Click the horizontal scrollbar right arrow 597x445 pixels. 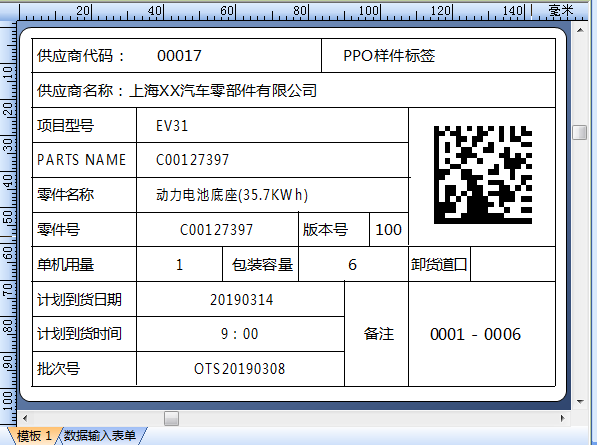coord(563,418)
